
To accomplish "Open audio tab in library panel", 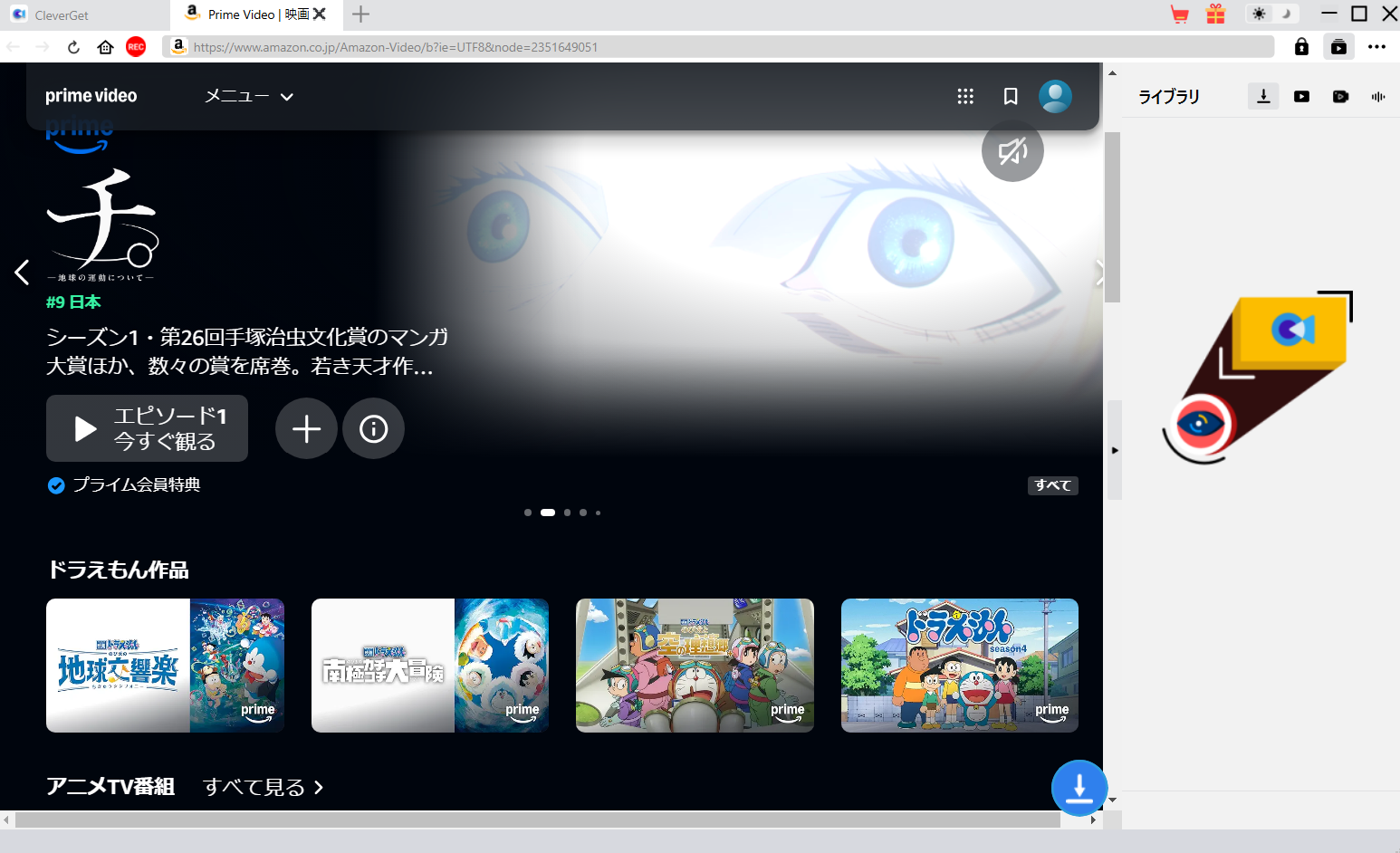I will coord(1378,96).
